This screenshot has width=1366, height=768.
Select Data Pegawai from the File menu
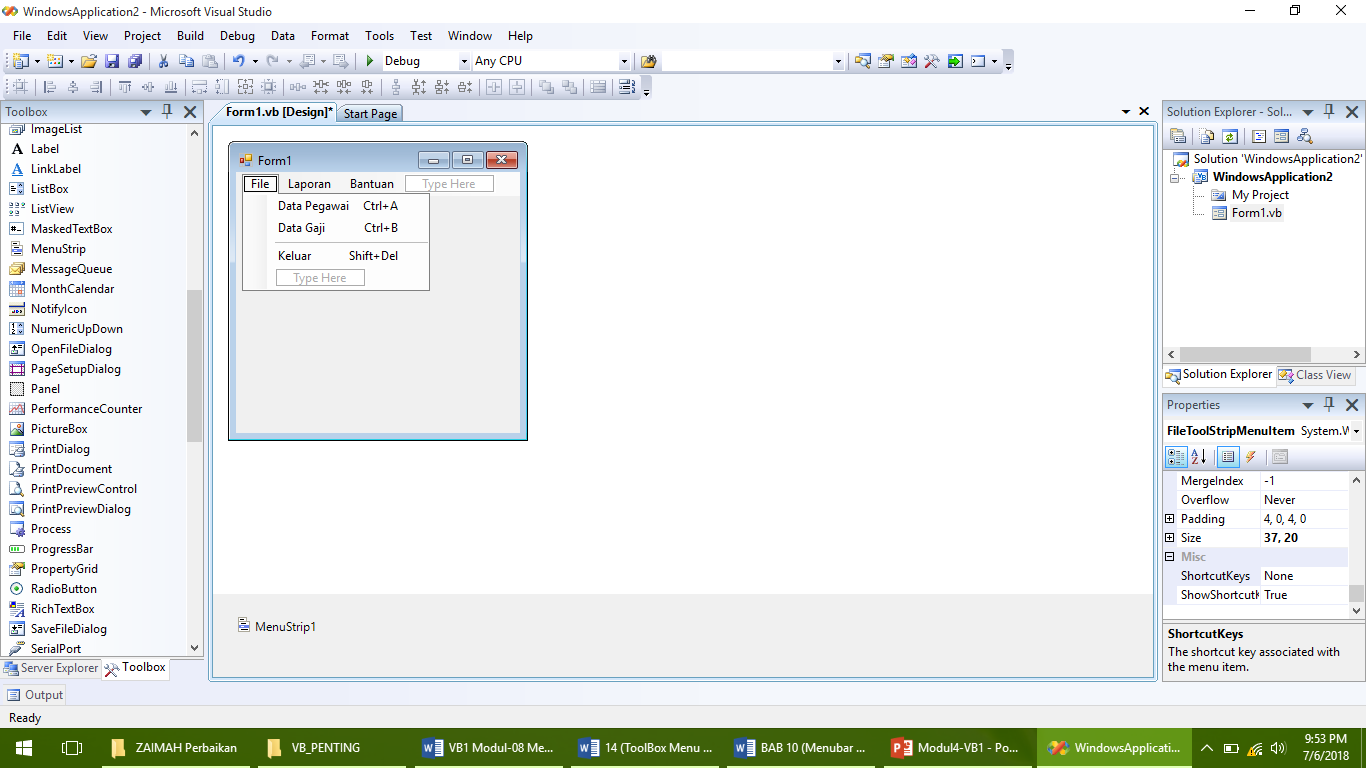(x=312, y=205)
